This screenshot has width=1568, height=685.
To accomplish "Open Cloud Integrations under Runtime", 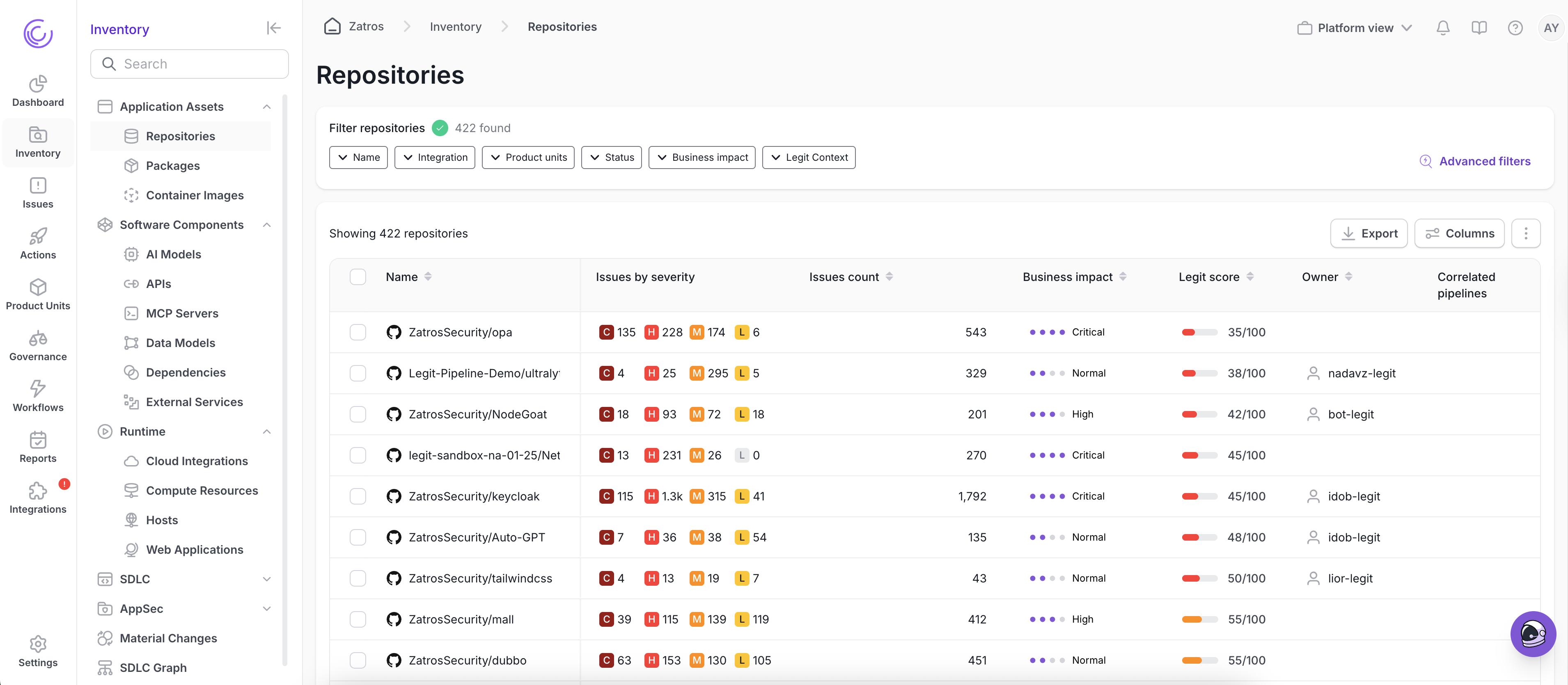I will pos(197,461).
